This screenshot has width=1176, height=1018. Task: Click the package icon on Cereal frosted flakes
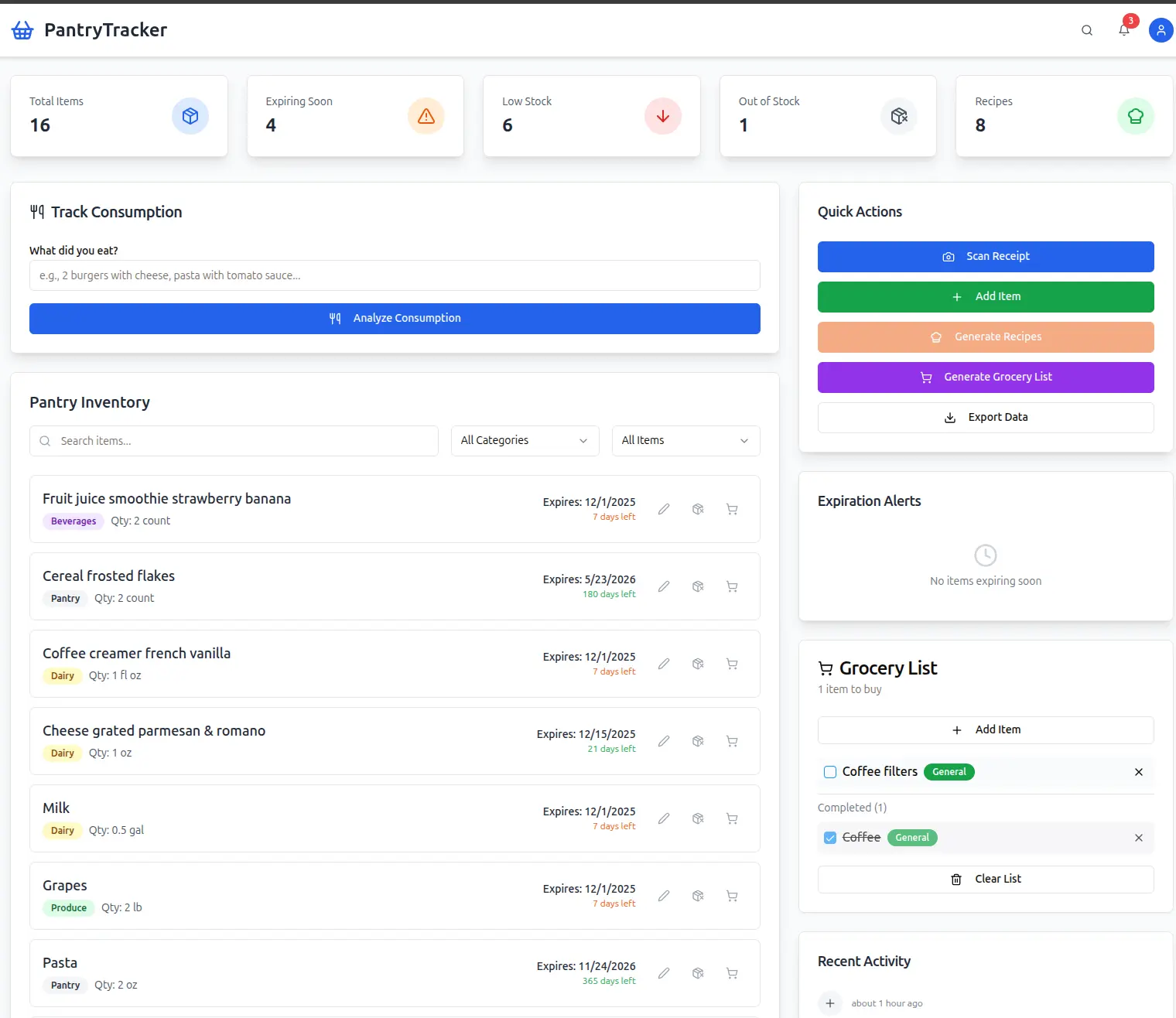[698, 586]
